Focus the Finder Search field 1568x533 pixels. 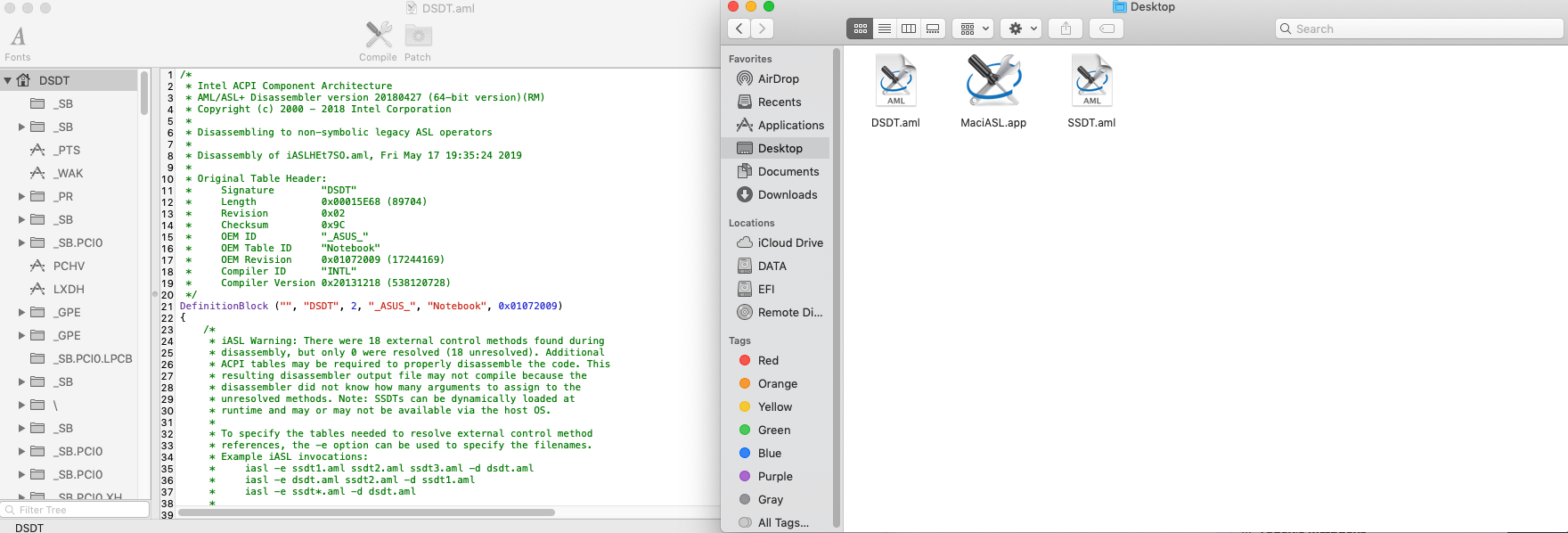[x=1419, y=29]
